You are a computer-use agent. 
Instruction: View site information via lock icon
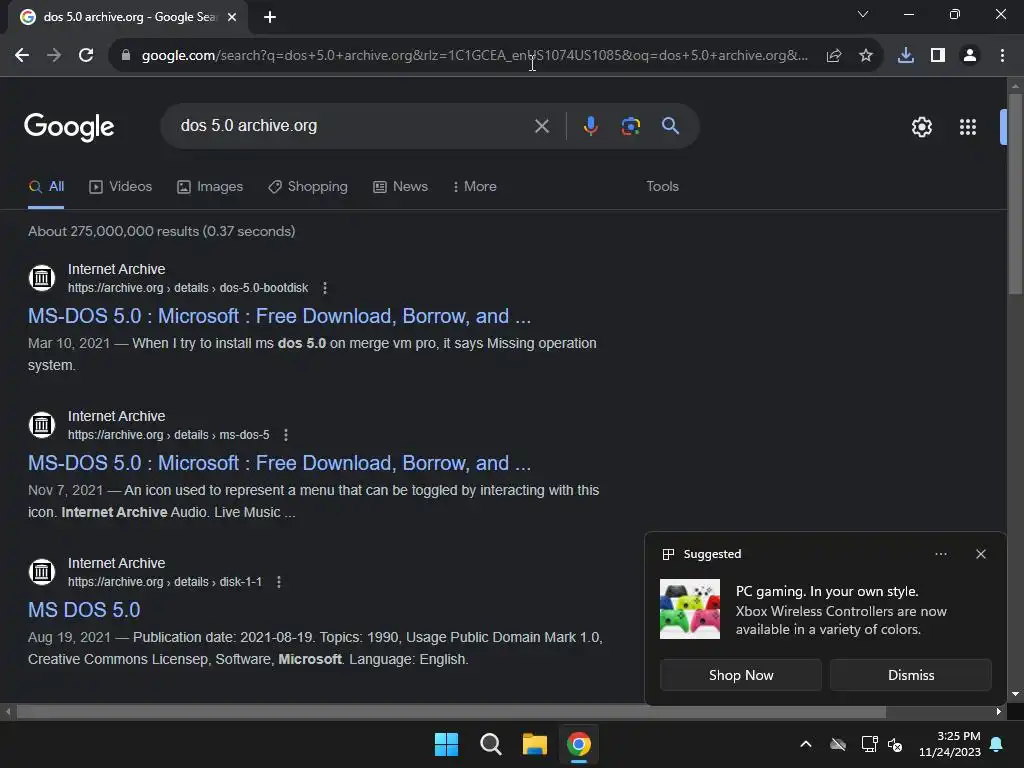tap(126, 56)
